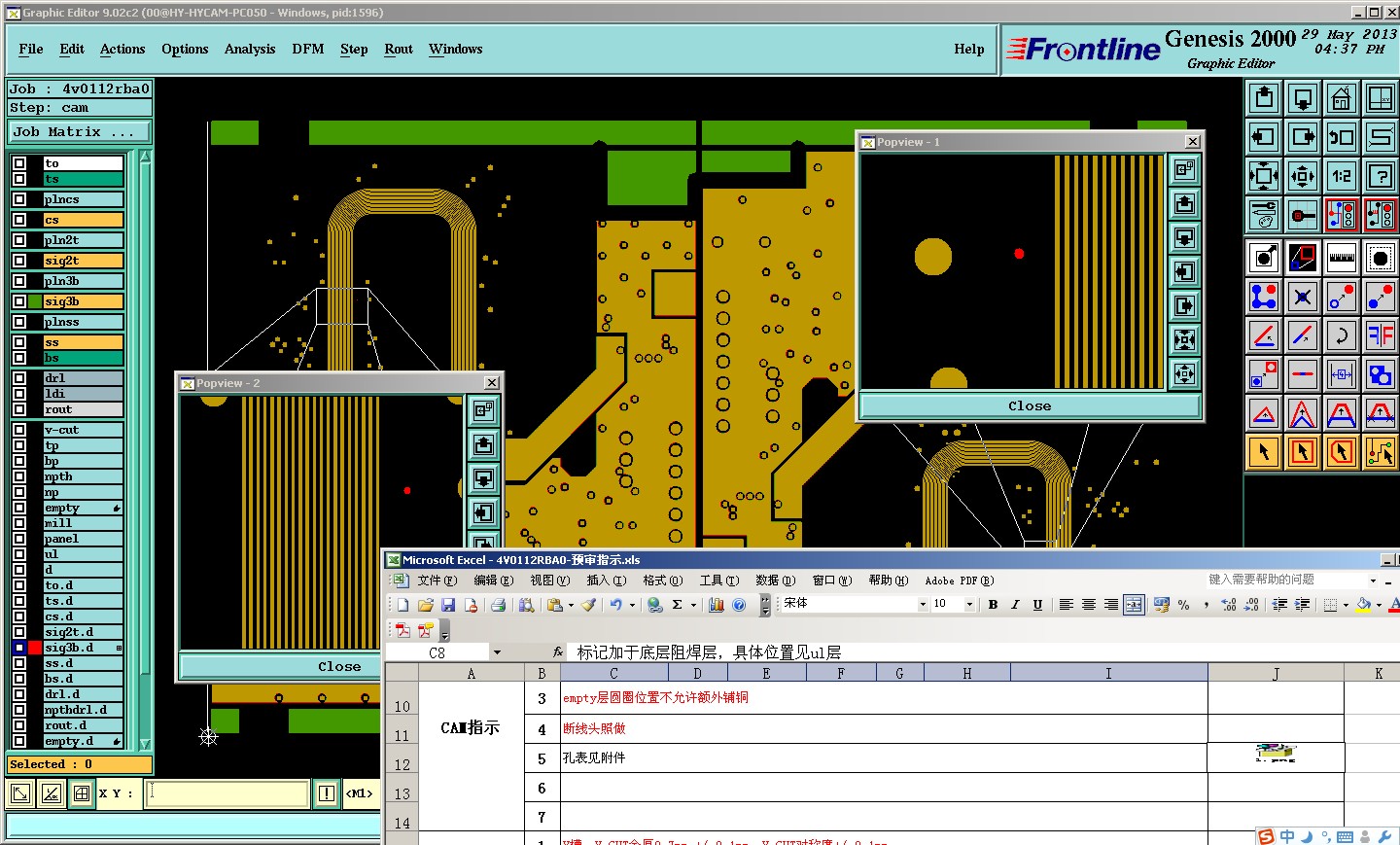
Task: Open Excel AutoSum dropdown arrow
Action: 693,605
